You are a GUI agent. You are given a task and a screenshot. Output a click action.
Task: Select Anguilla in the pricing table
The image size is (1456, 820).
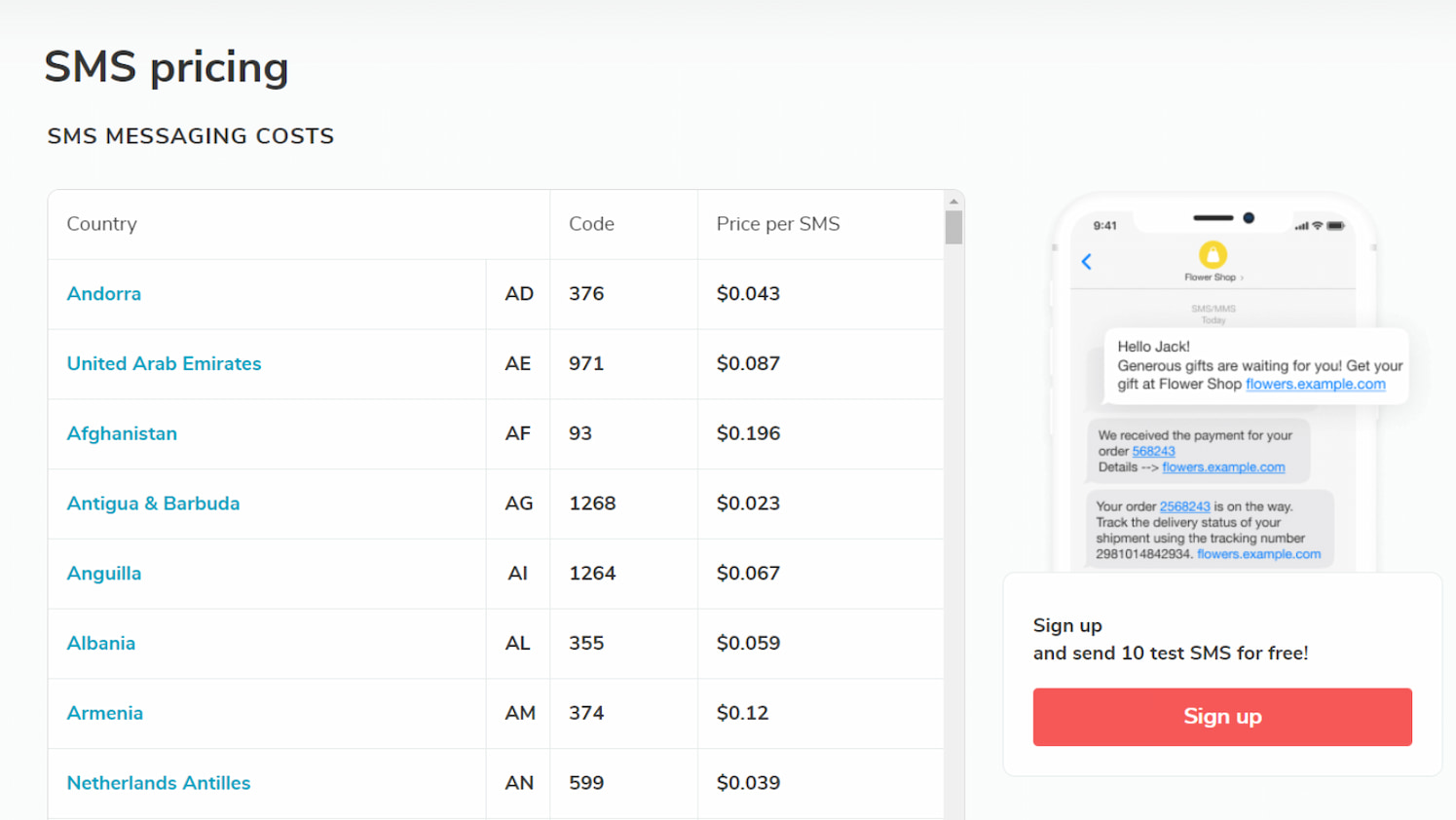[x=103, y=574]
